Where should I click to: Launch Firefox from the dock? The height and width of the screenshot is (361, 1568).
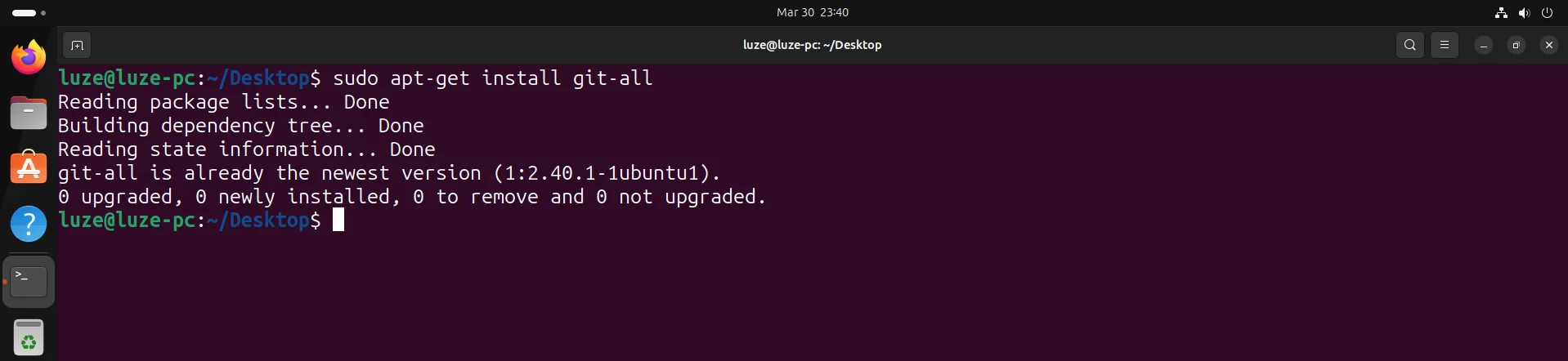29,57
